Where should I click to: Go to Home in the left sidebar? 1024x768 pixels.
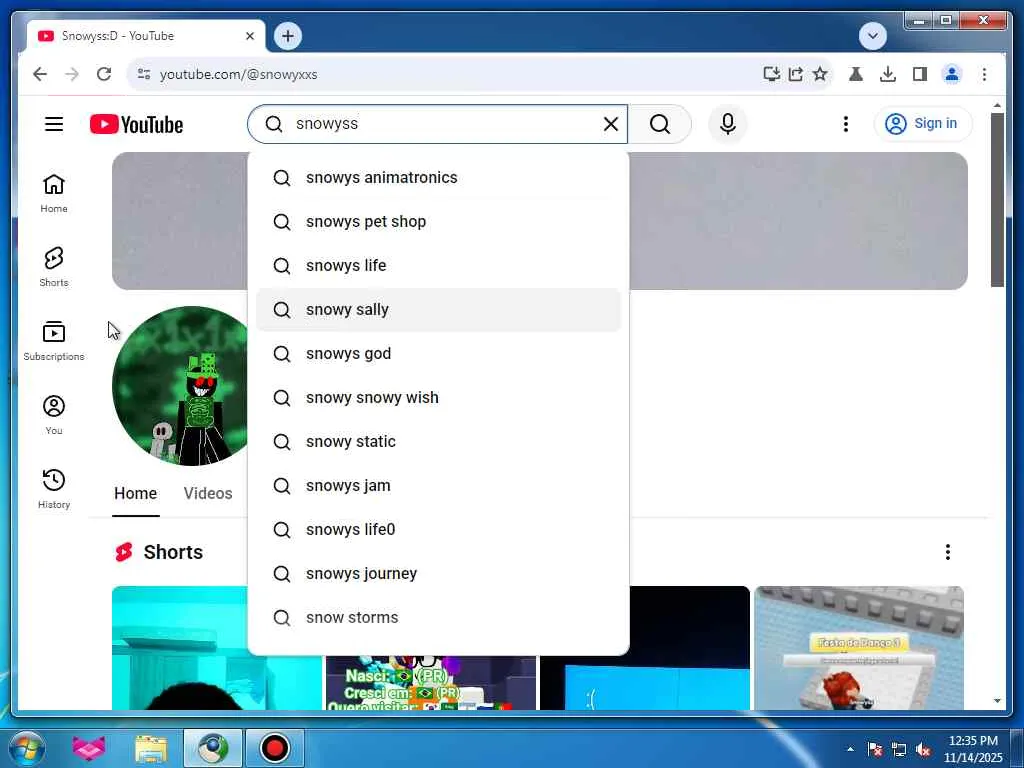pos(54,193)
